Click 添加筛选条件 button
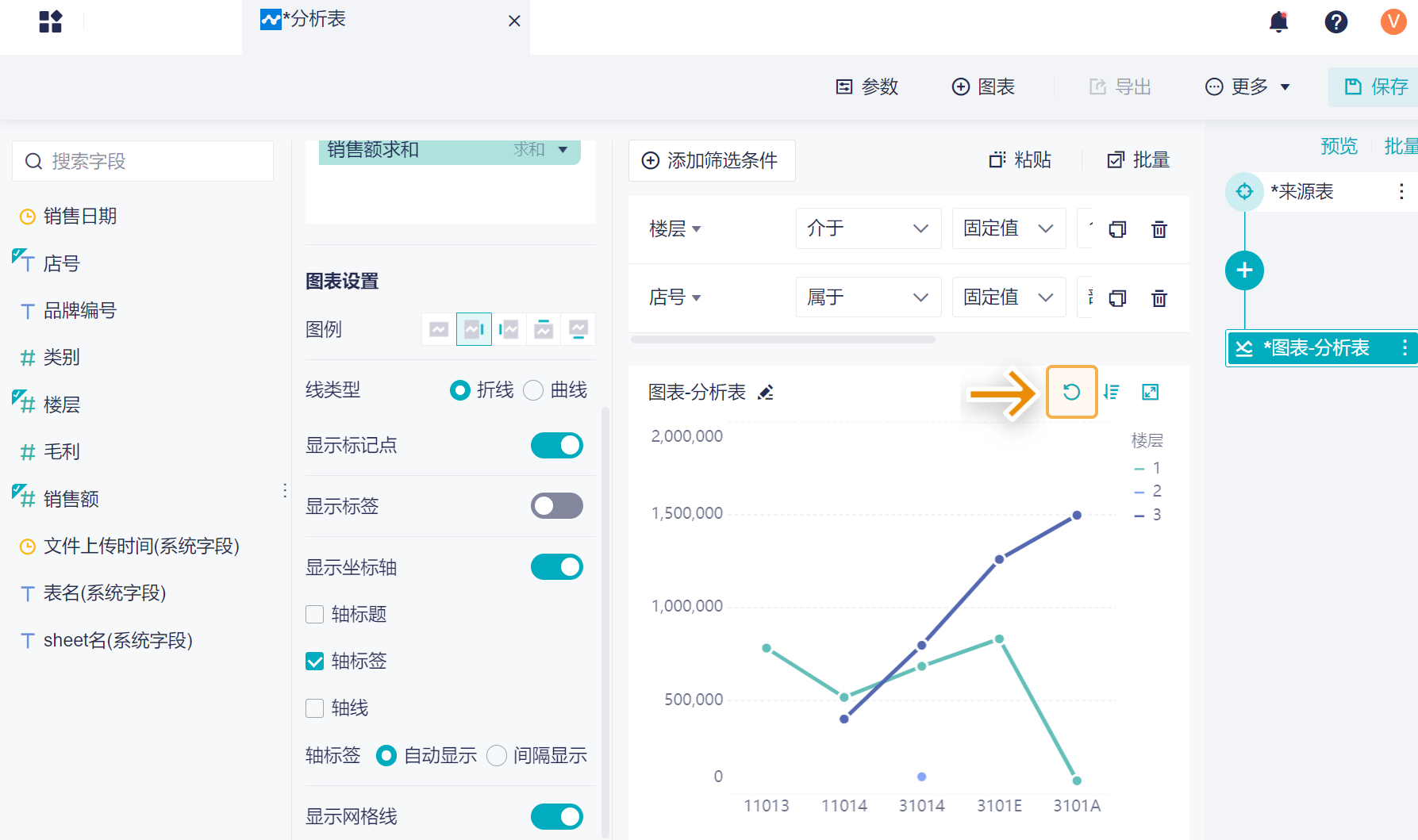The height and width of the screenshot is (840, 1418). 712,161
